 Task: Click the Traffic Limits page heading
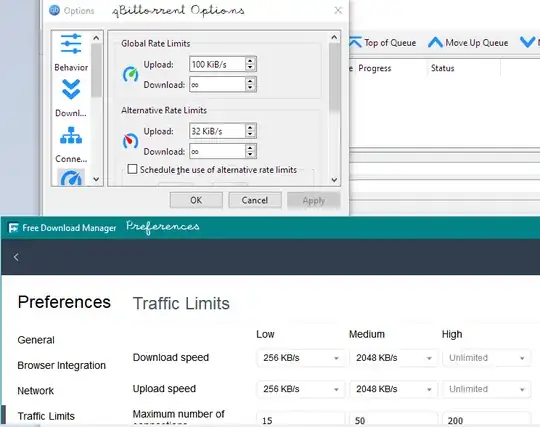click(181, 303)
